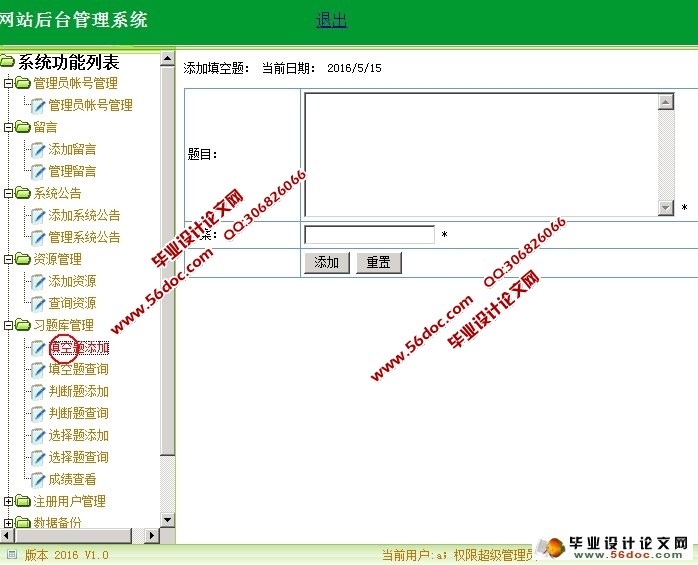Open the 成绩查看 page

tap(72, 479)
